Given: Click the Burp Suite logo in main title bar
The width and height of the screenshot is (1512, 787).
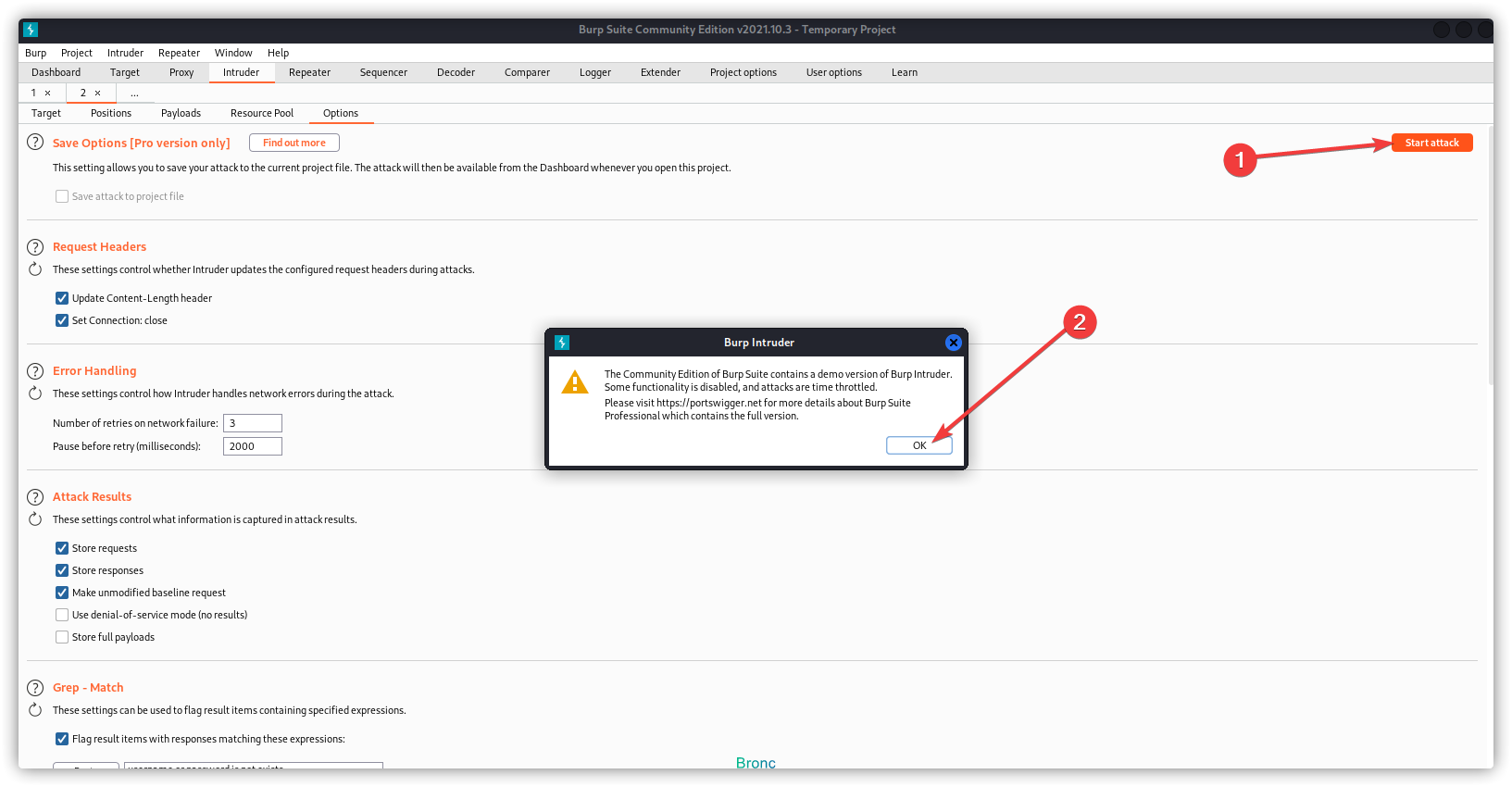Looking at the screenshot, I should click(x=31, y=30).
